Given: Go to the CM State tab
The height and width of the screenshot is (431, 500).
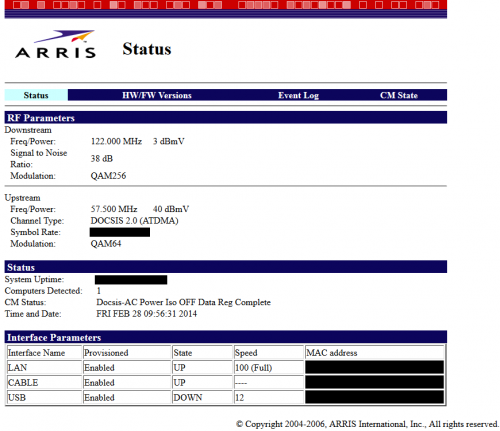Looking at the screenshot, I should click(x=399, y=95).
